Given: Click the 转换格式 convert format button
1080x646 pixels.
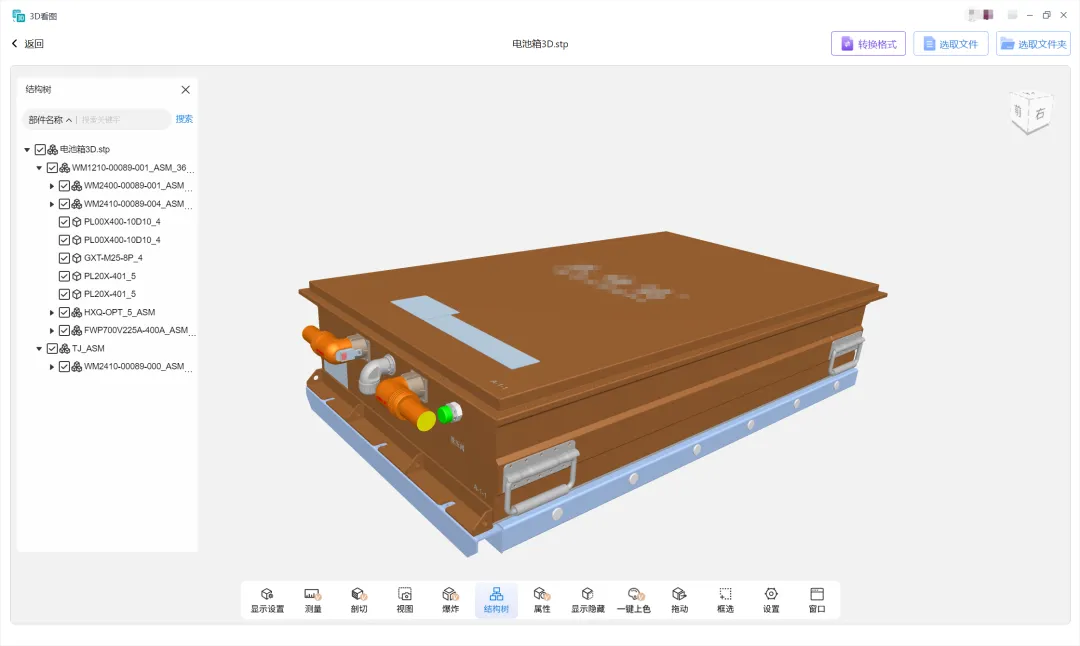Looking at the screenshot, I should pos(868,43).
